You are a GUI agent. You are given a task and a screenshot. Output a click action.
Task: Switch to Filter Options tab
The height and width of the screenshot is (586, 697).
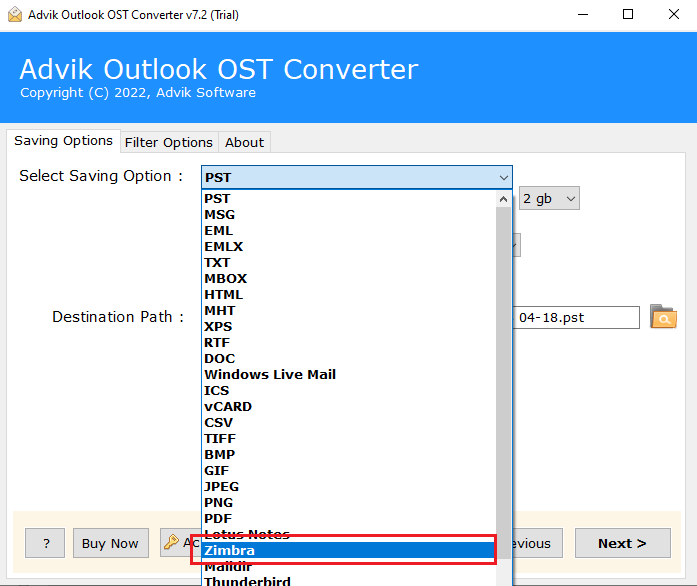[x=169, y=142]
